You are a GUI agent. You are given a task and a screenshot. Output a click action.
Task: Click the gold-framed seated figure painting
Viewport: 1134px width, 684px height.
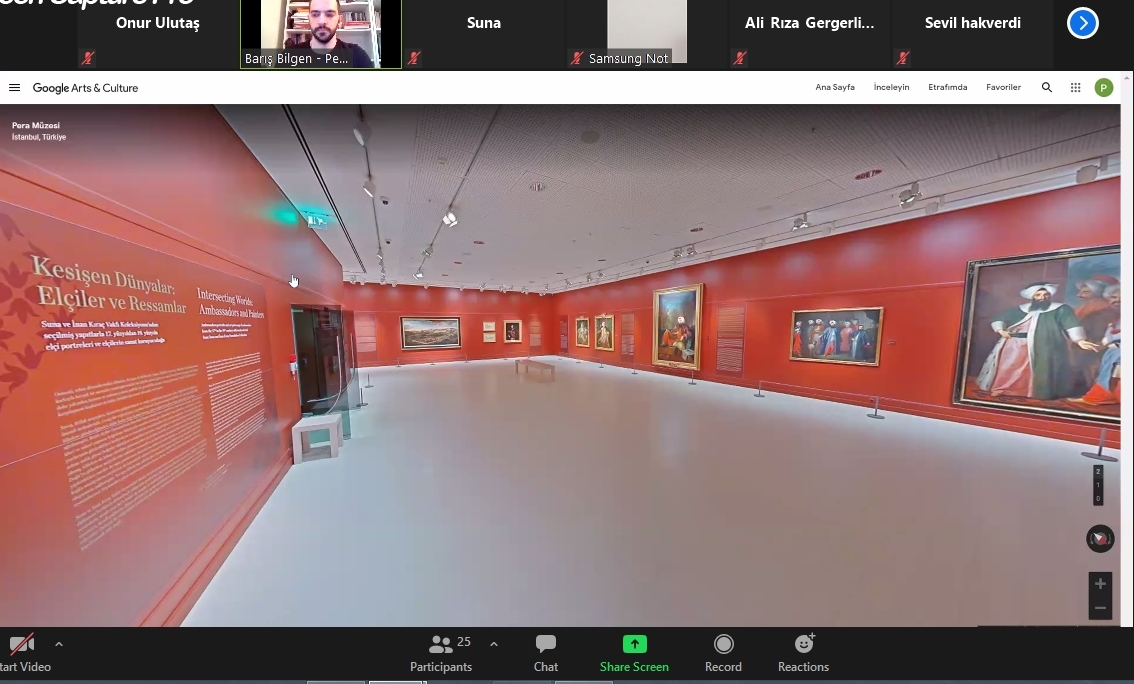(678, 326)
